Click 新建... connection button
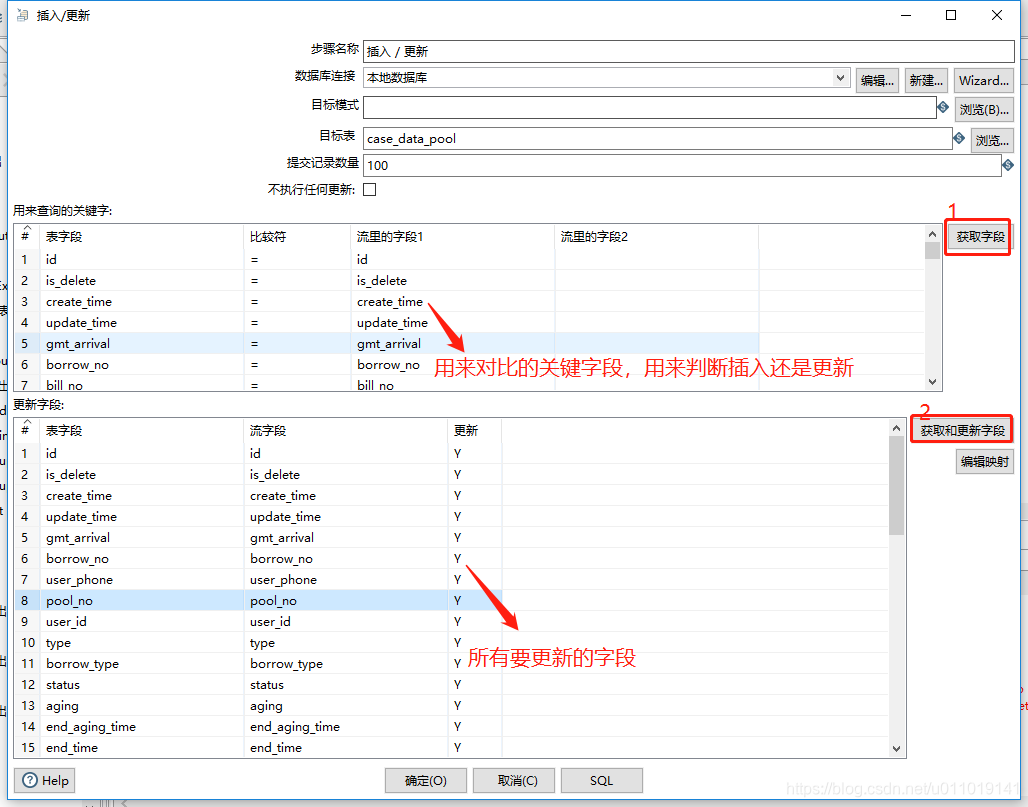 click(x=926, y=81)
